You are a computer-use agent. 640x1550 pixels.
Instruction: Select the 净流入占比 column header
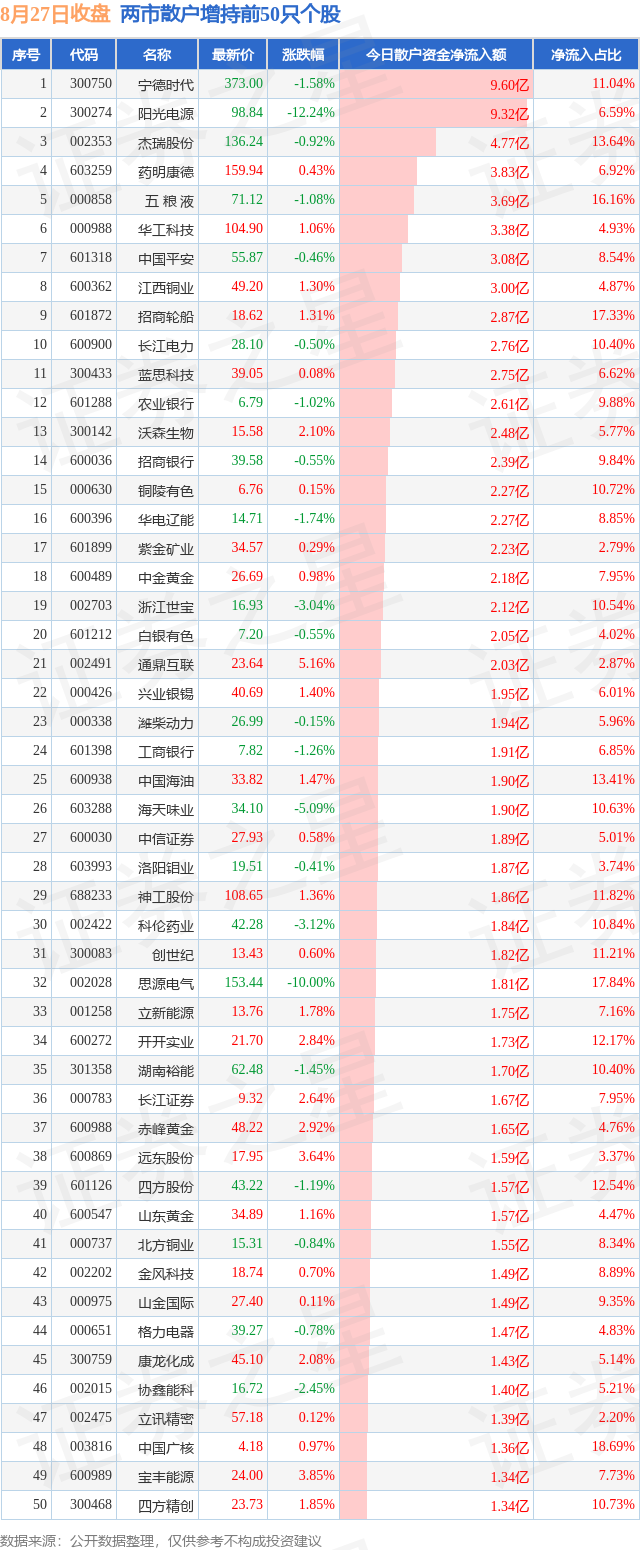coord(586,55)
